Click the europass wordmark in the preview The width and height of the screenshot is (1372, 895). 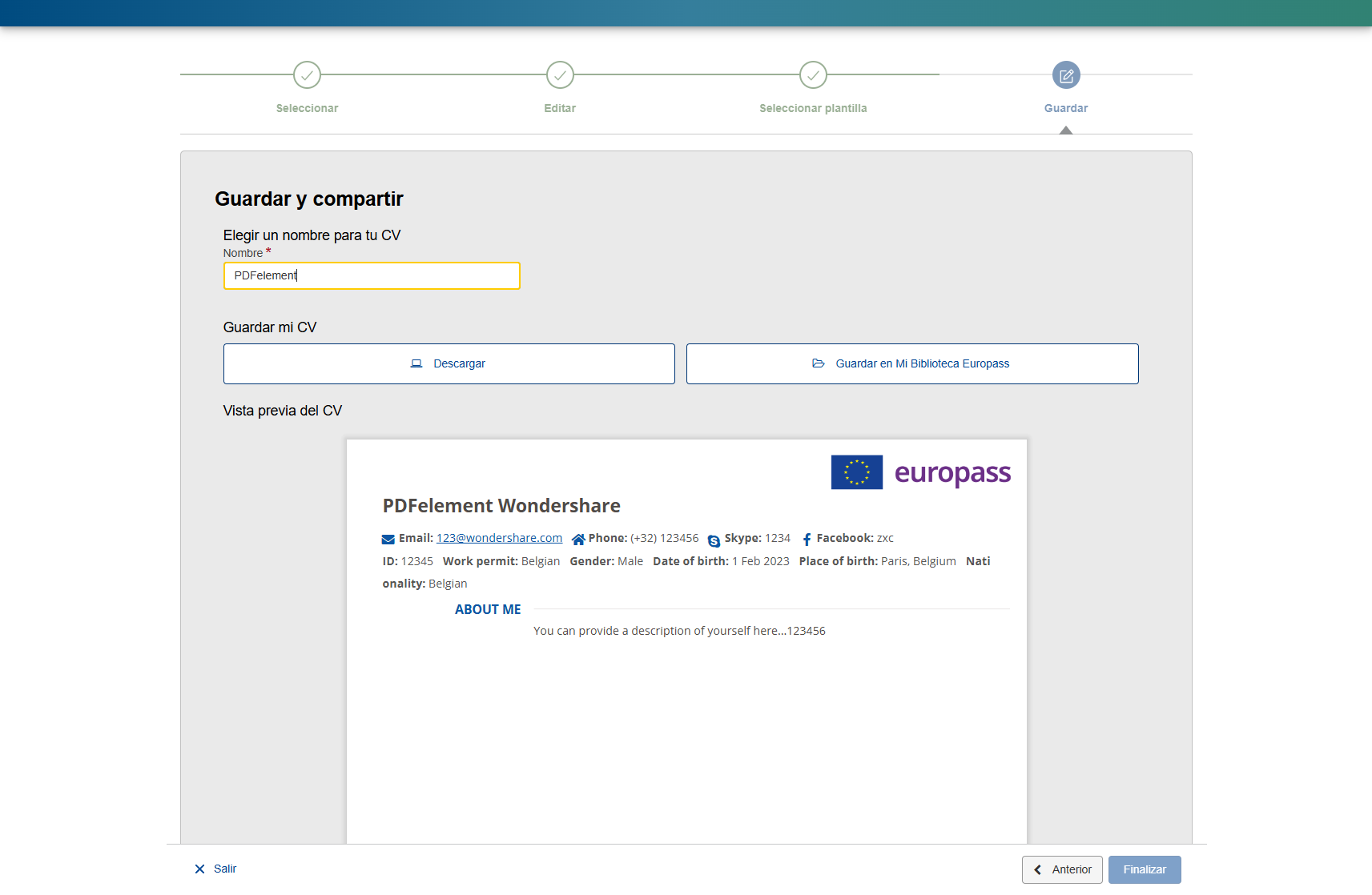coord(952,474)
